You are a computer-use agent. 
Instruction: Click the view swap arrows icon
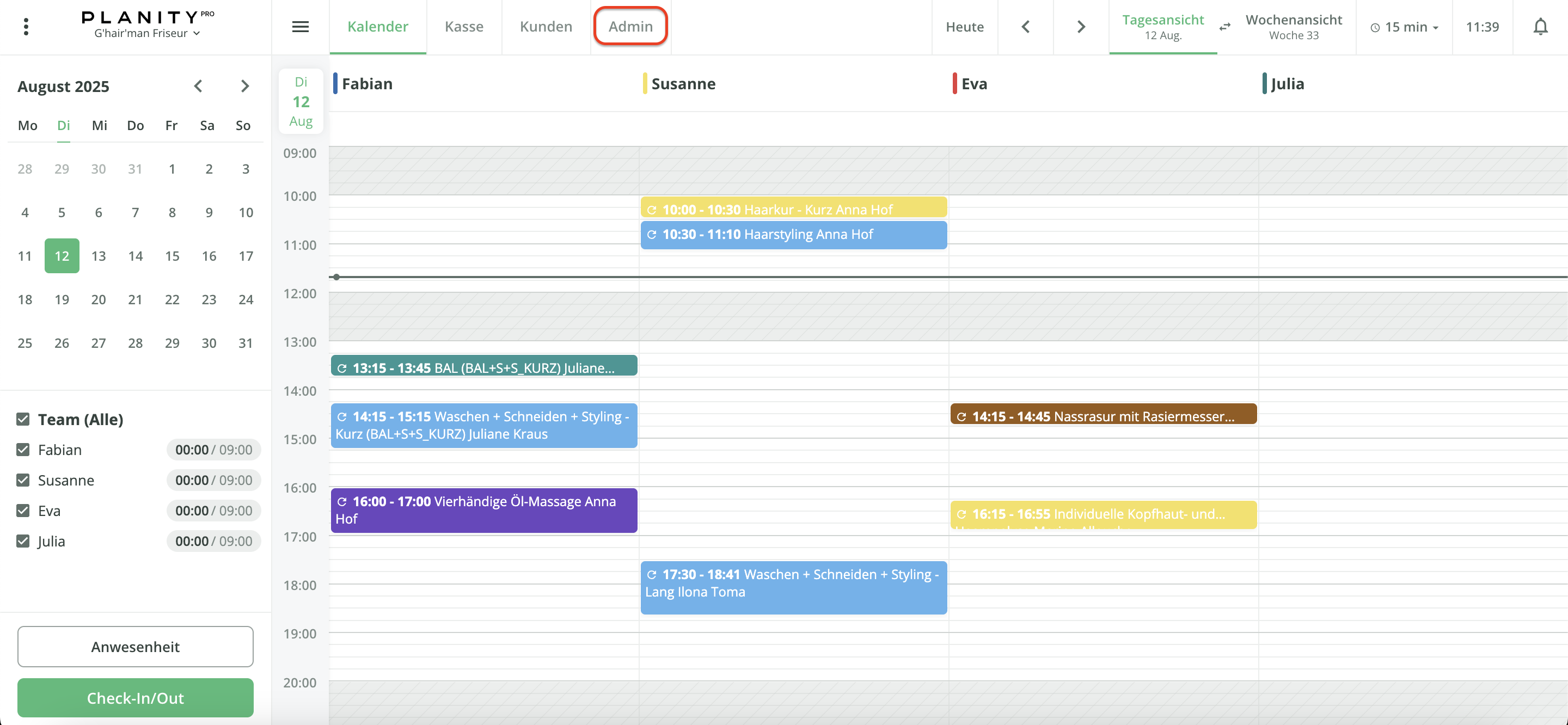1224,27
